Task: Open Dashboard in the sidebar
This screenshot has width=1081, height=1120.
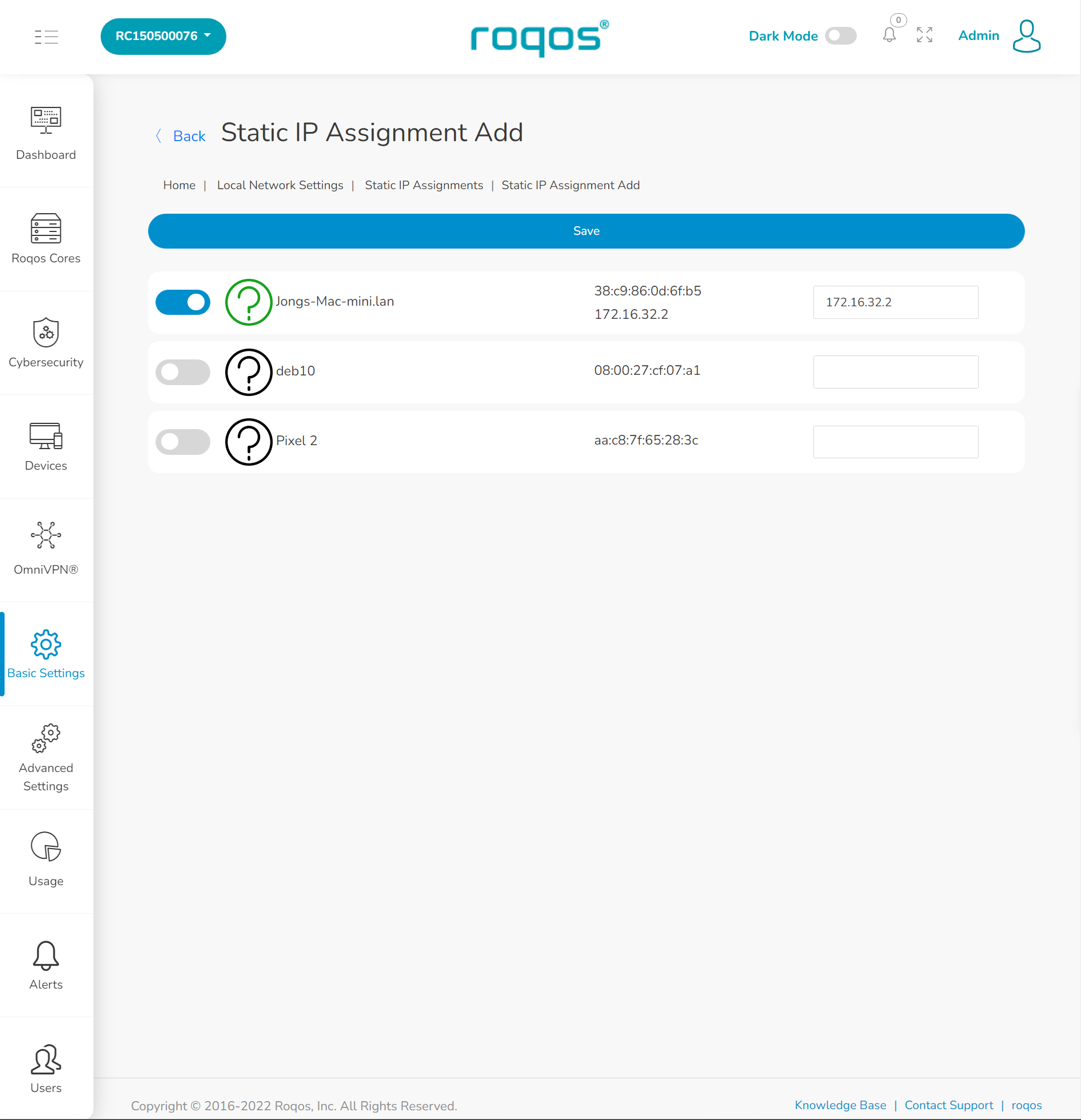Action: [x=46, y=134]
